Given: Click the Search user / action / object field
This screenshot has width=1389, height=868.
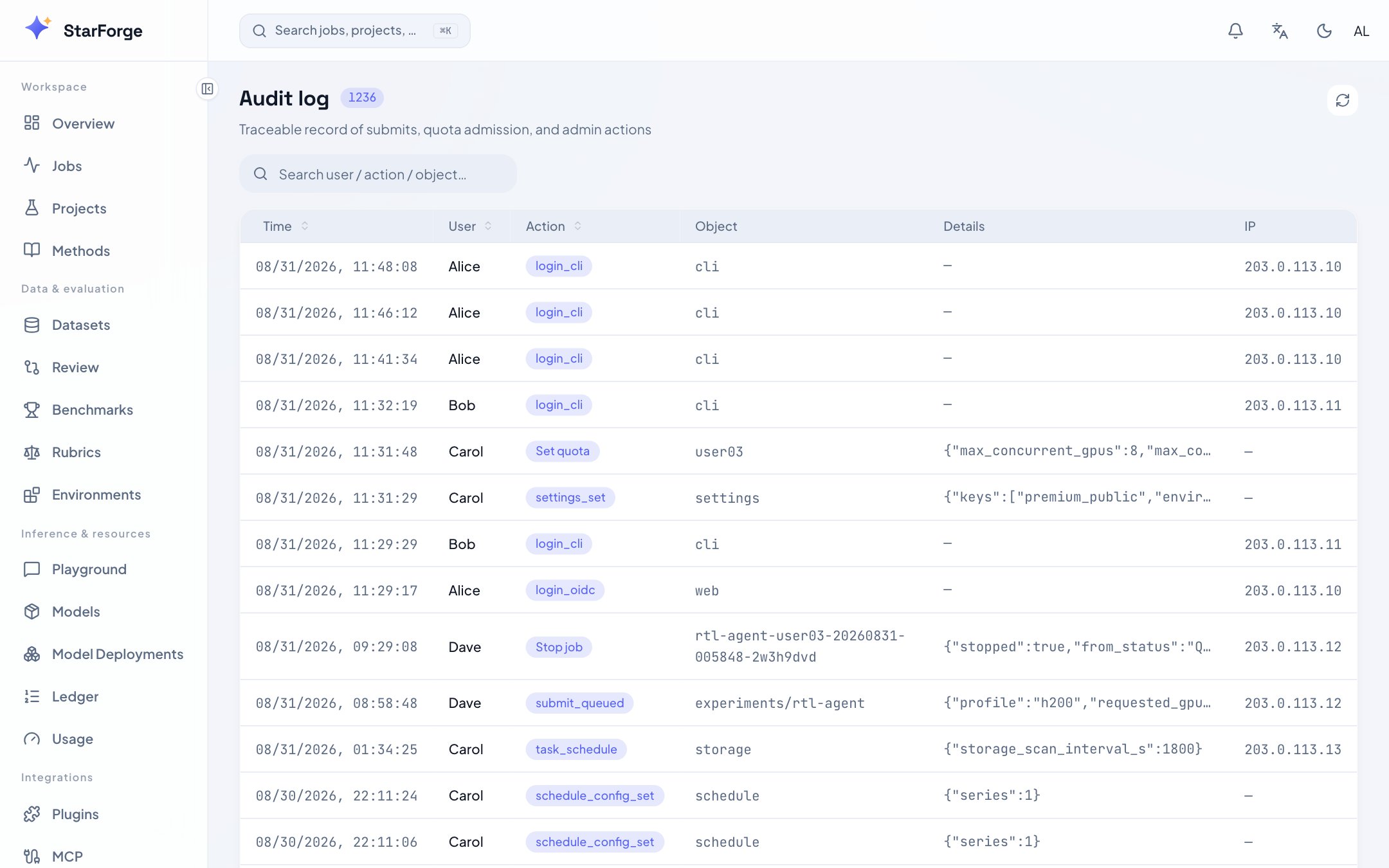Looking at the screenshot, I should coord(377,174).
